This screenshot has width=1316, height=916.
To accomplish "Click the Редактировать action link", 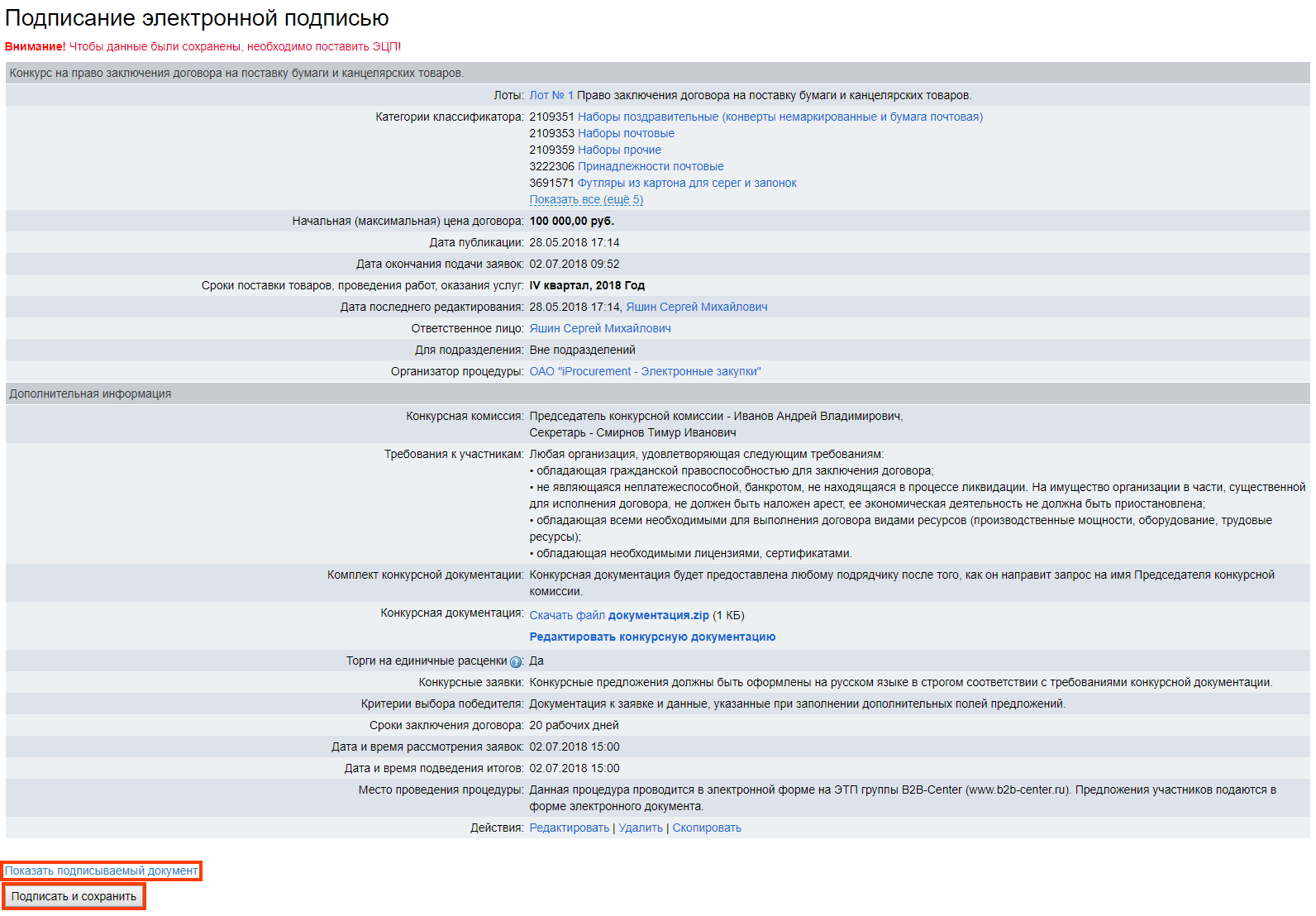I will click(x=569, y=828).
